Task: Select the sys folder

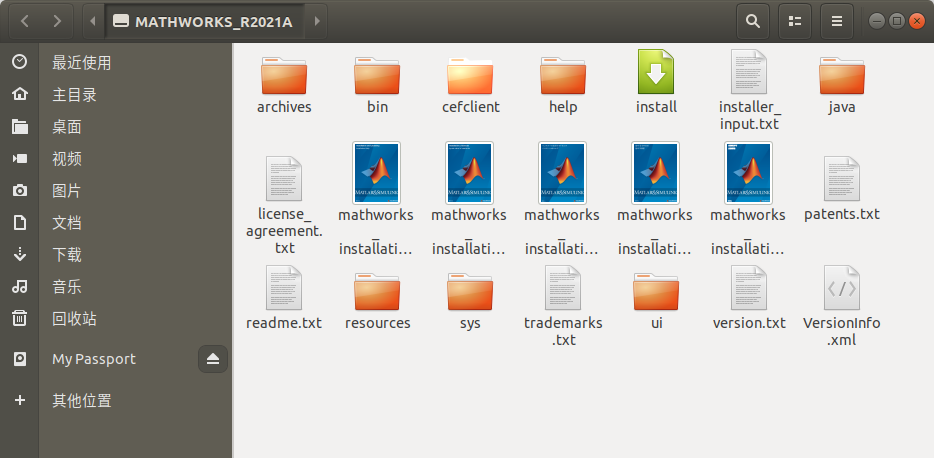Action: [x=470, y=301]
